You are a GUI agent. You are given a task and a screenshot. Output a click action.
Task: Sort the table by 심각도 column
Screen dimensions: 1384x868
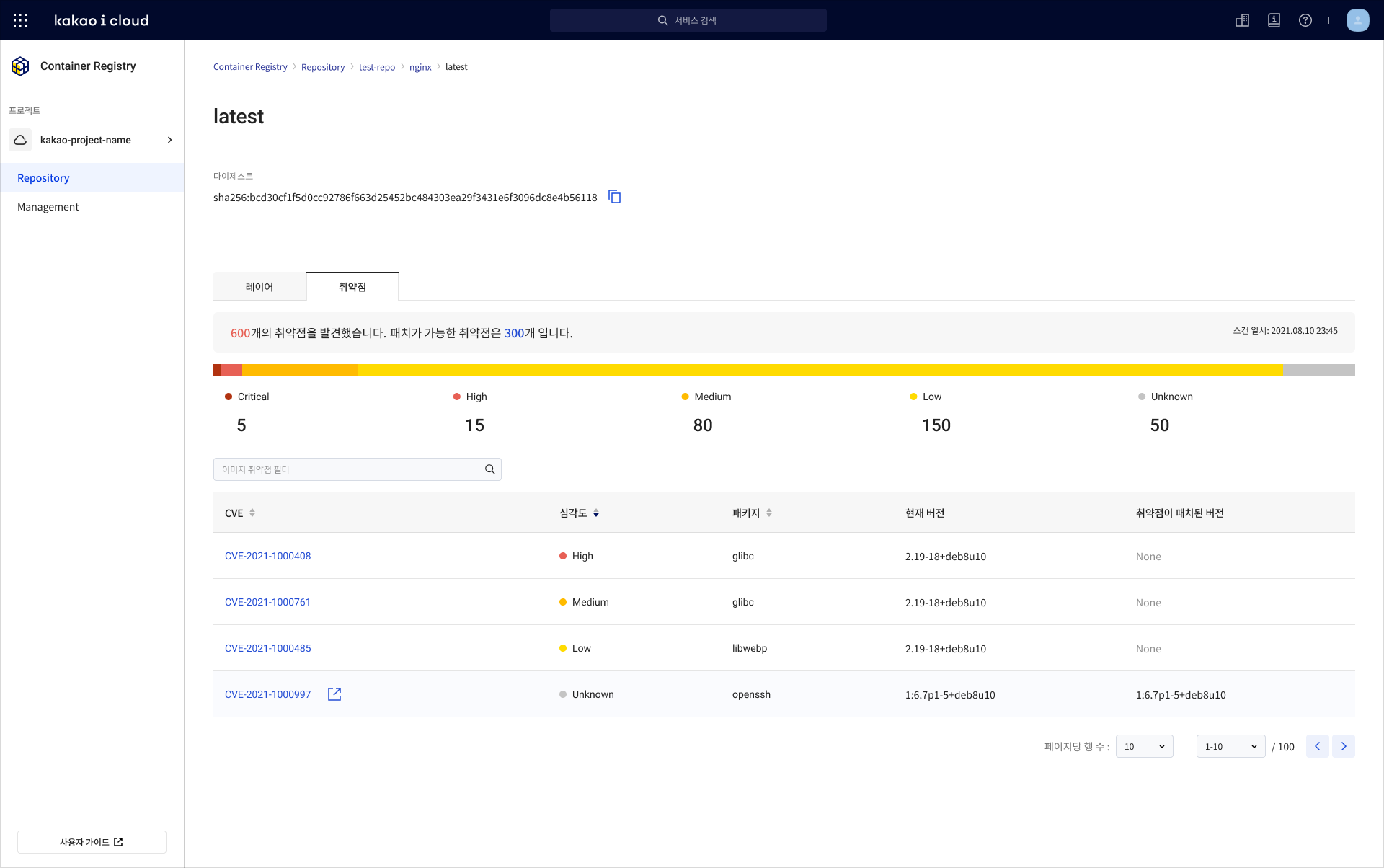pyautogui.click(x=596, y=513)
